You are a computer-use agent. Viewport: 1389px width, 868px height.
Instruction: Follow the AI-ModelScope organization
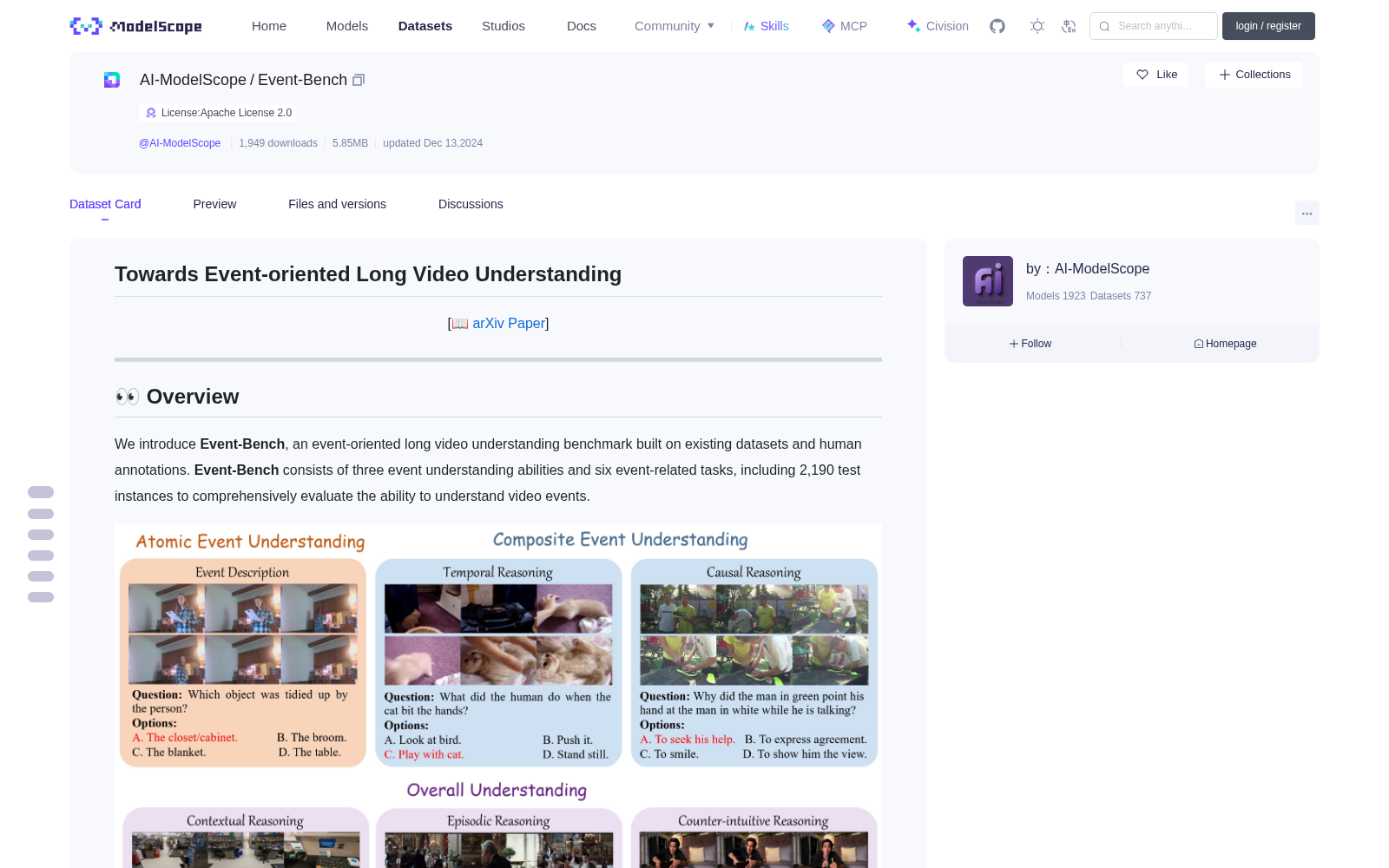pos(1030,344)
